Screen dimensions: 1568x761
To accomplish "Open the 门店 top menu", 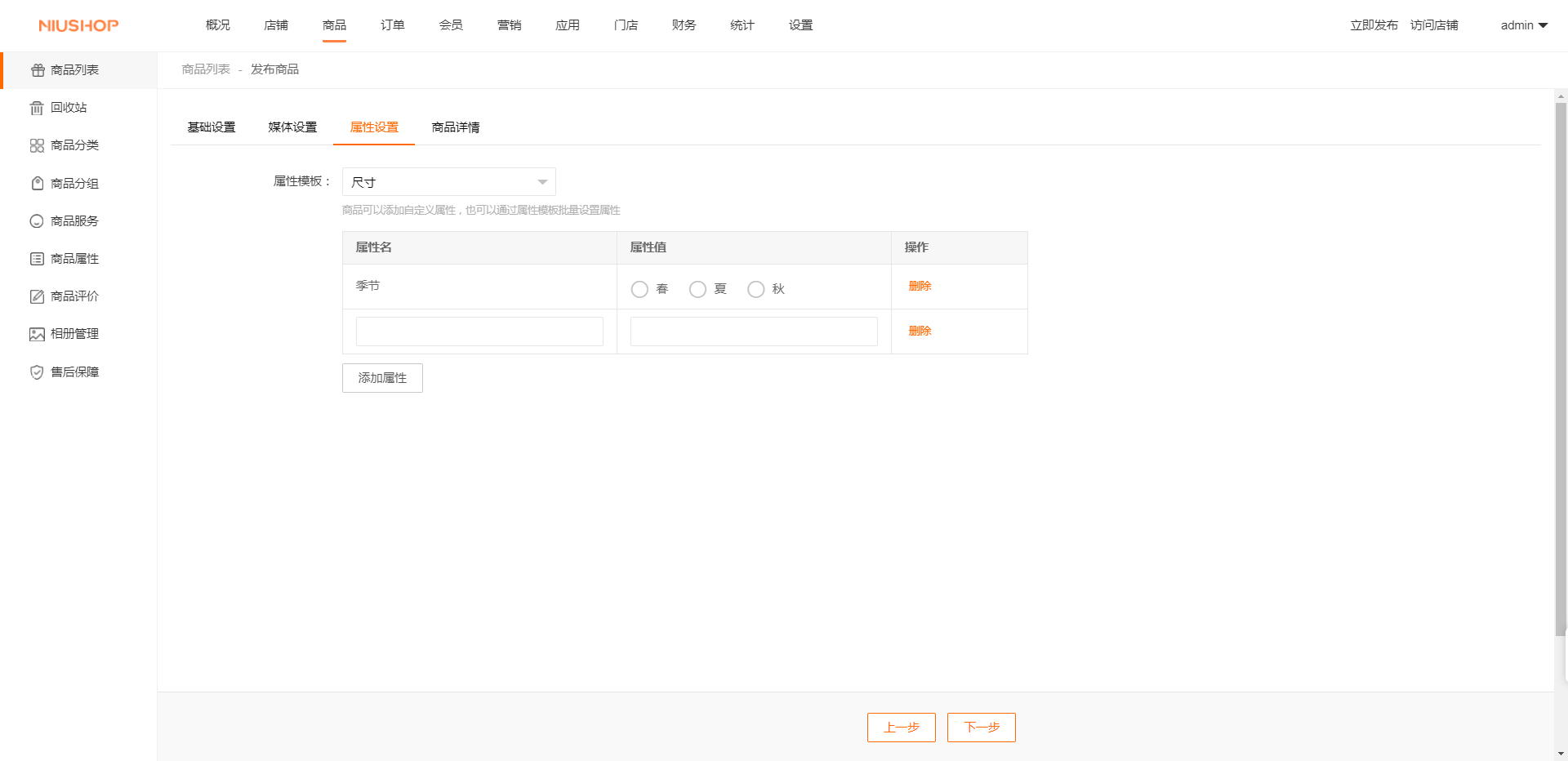I will coord(626,25).
